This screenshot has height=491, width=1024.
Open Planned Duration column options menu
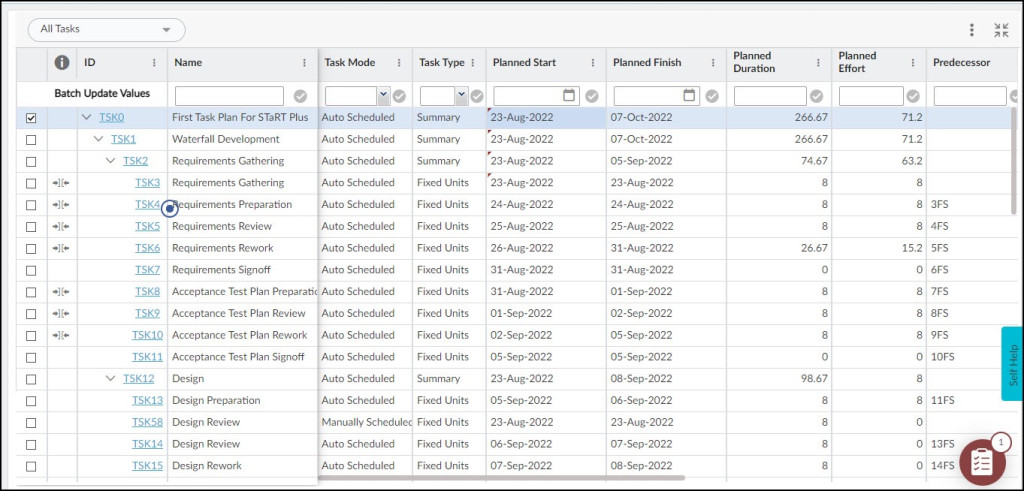[x=818, y=63]
